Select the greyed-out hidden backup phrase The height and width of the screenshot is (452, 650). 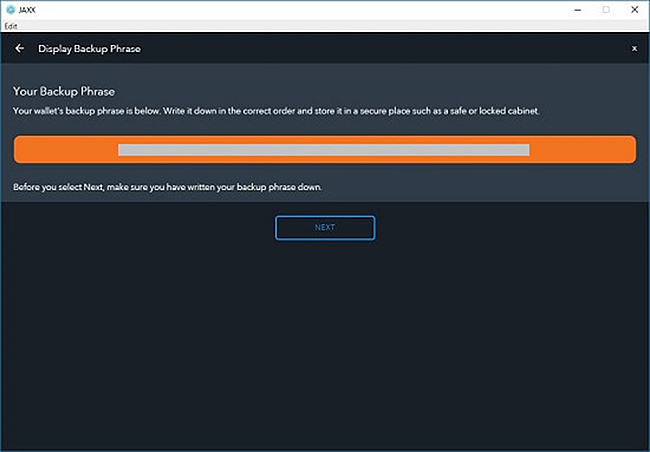pyautogui.click(x=323, y=150)
